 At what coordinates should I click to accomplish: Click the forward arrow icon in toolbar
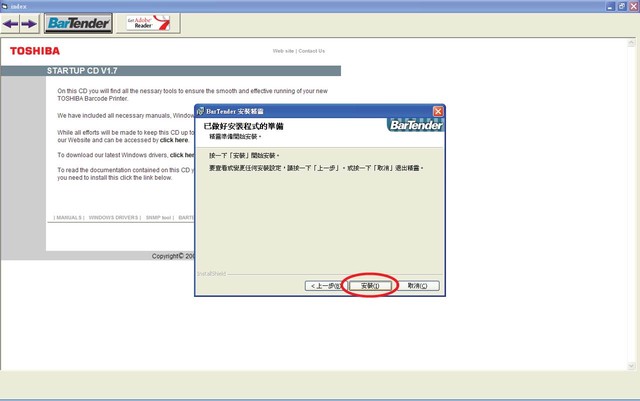(29, 24)
